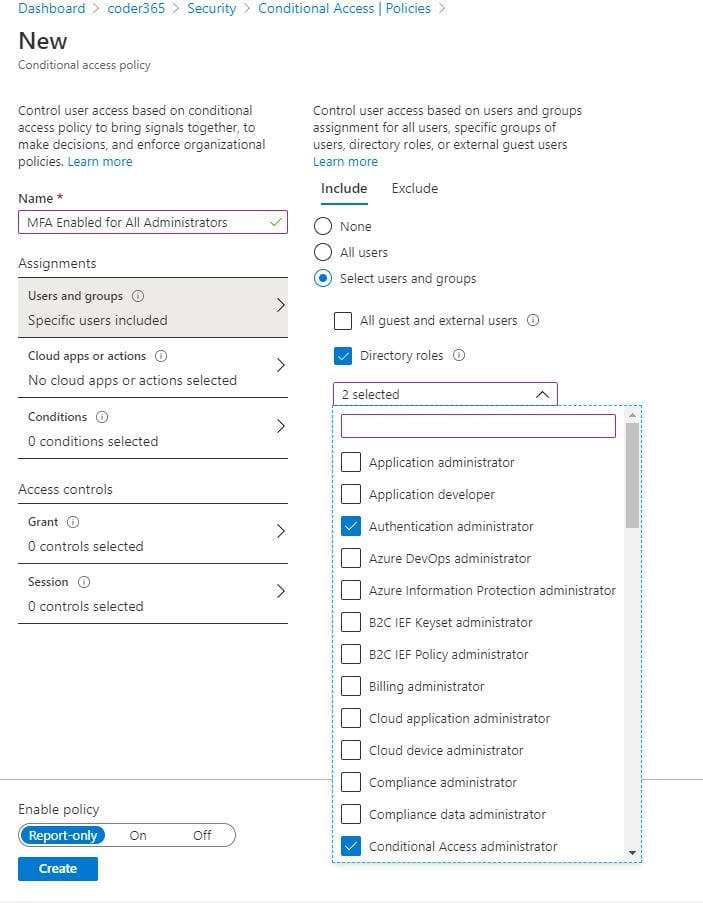Screen dimensions: 703x903
Task: Click info icon beside Cloud apps or actions
Action: click(x=161, y=356)
